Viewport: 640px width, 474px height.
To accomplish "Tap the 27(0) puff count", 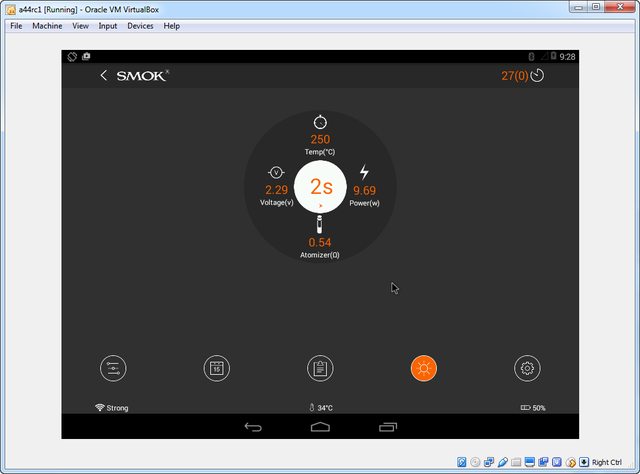I will tap(515, 76).
